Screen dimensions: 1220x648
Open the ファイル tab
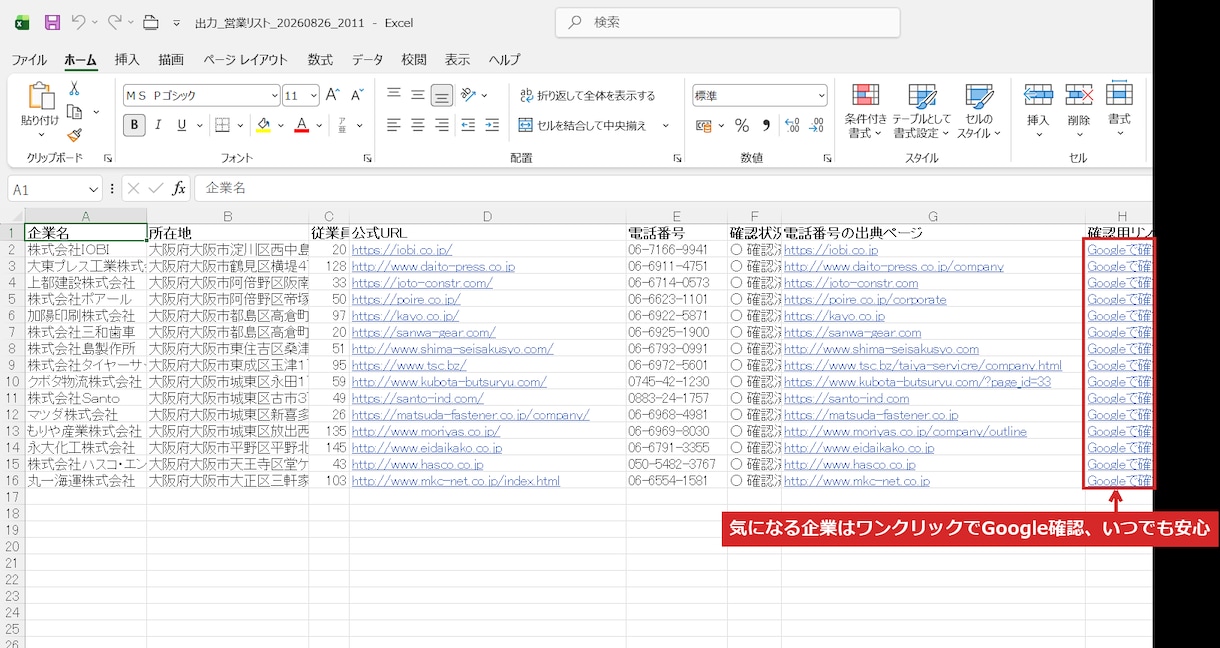[29, 60]
